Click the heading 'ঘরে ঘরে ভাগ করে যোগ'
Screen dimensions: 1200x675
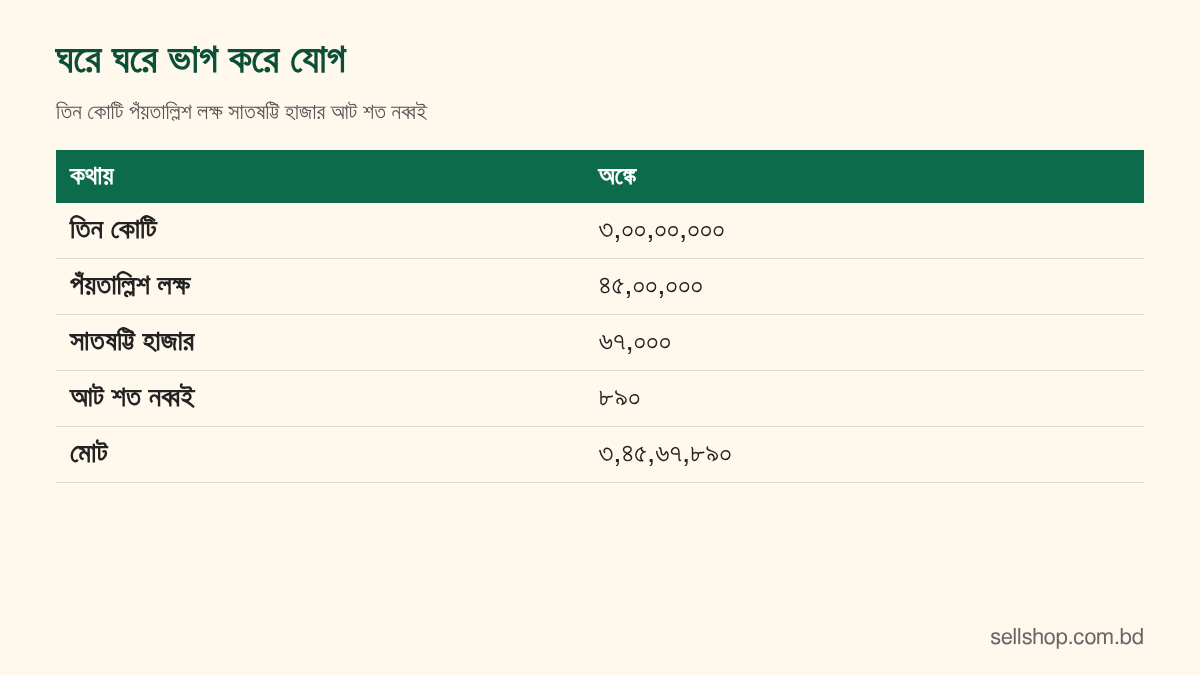click(201, 61)
